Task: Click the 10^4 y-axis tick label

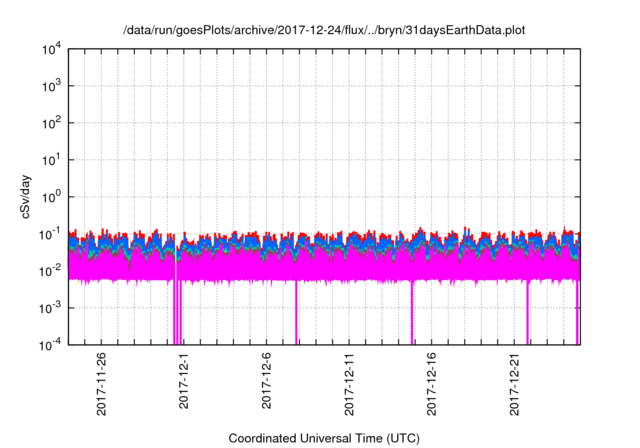Action: click(x=51, y=50)
